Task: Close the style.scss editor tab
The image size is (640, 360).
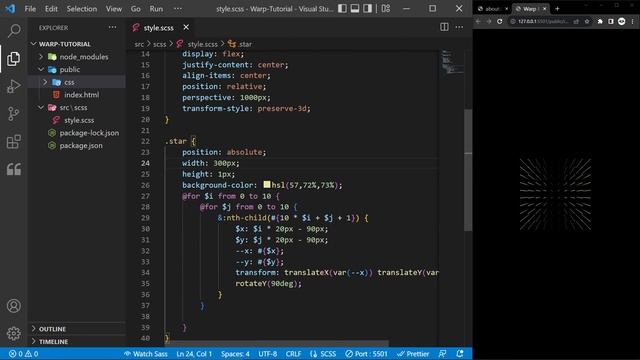Action: pos(186,27)
